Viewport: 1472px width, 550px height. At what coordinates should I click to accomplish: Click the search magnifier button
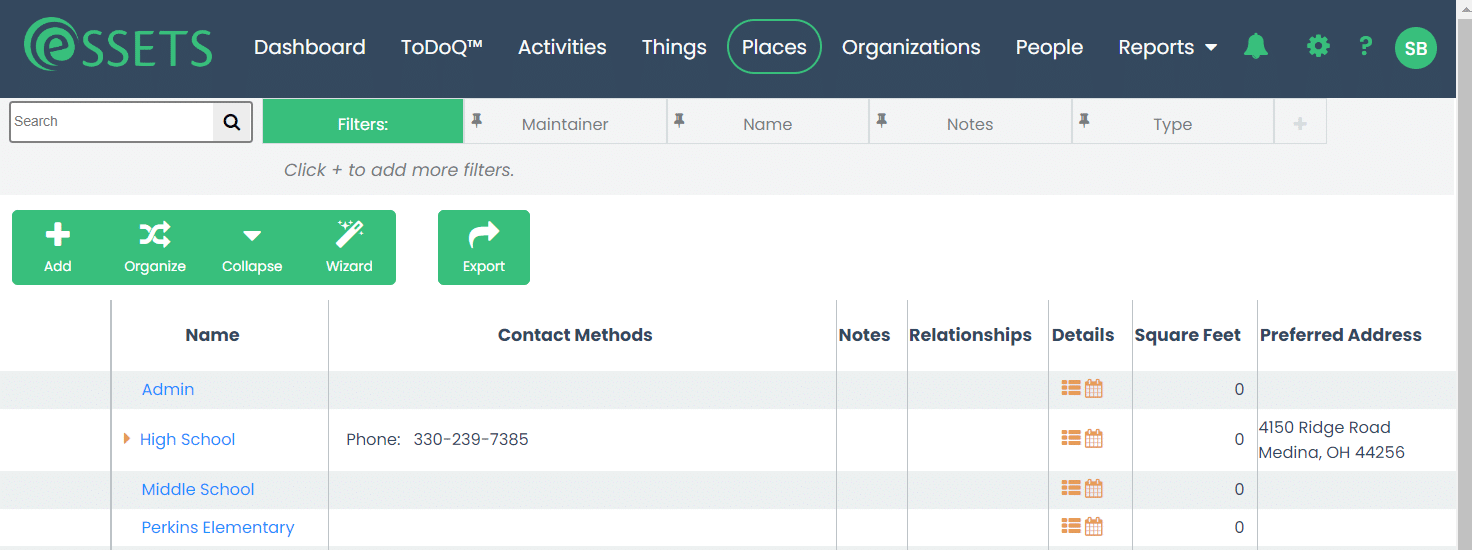(x=232, y=122)
